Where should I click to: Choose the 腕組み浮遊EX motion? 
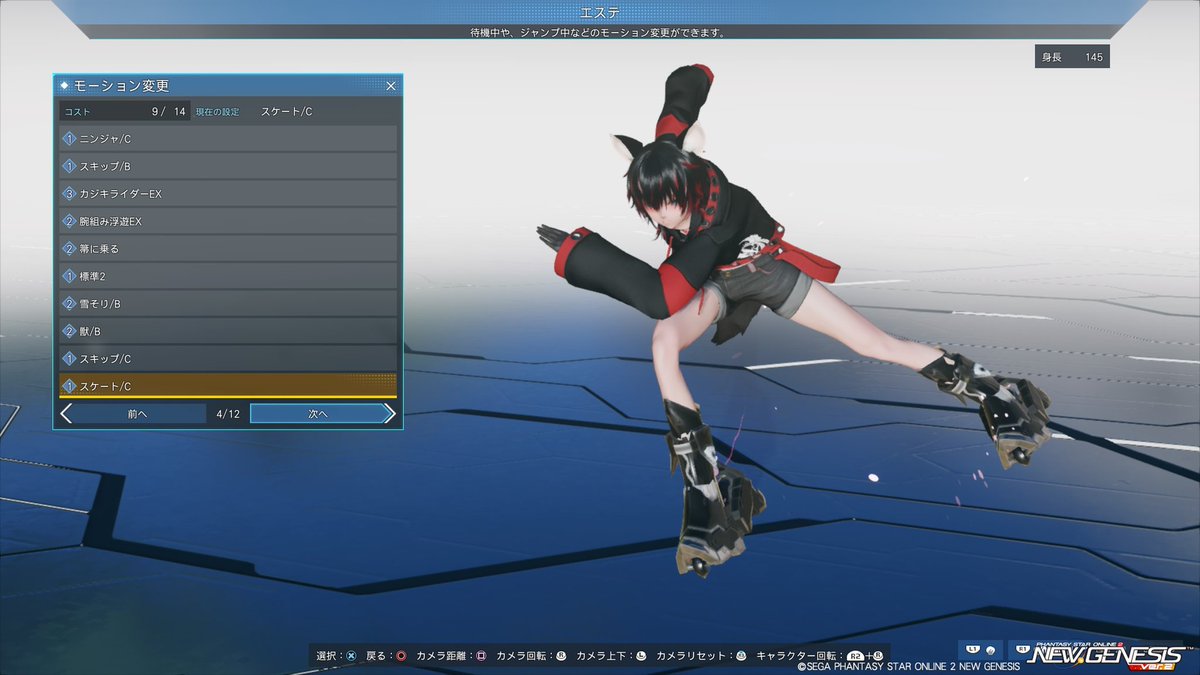coord(228,221)
